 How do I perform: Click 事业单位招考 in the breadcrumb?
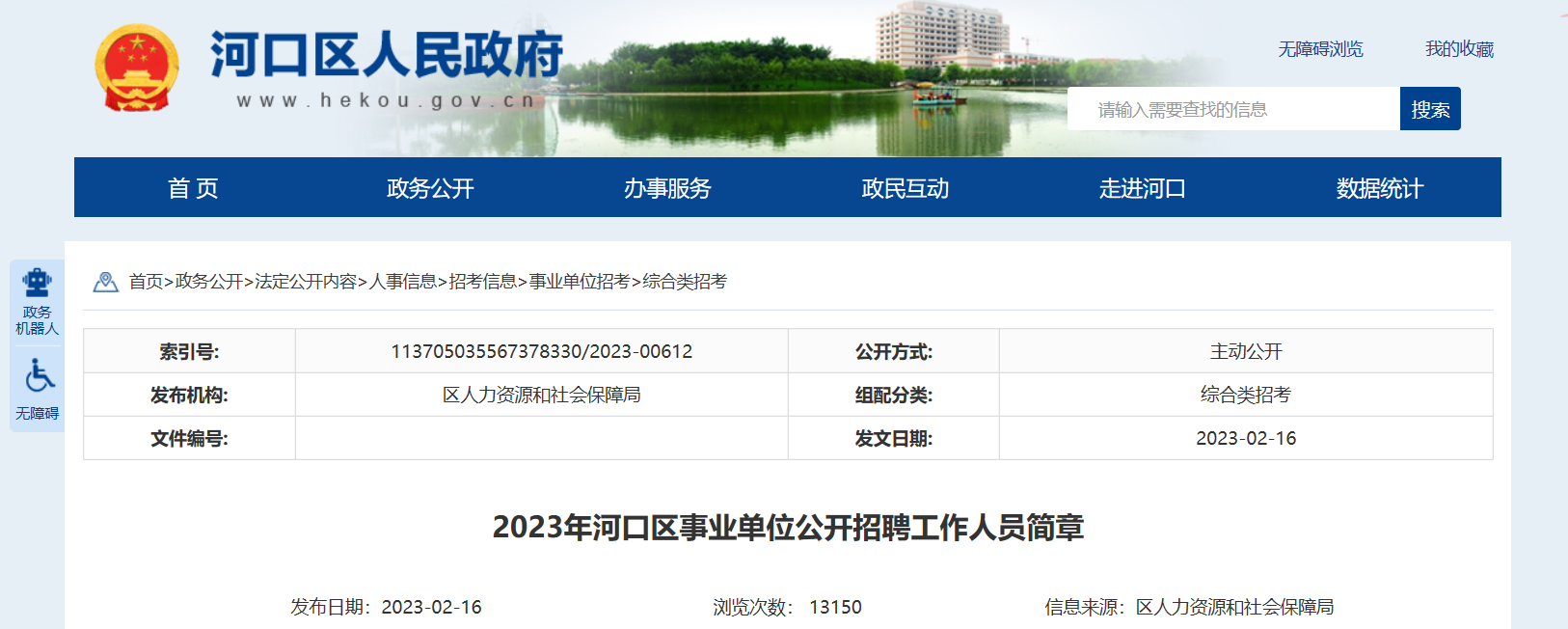tap(579, 282)
